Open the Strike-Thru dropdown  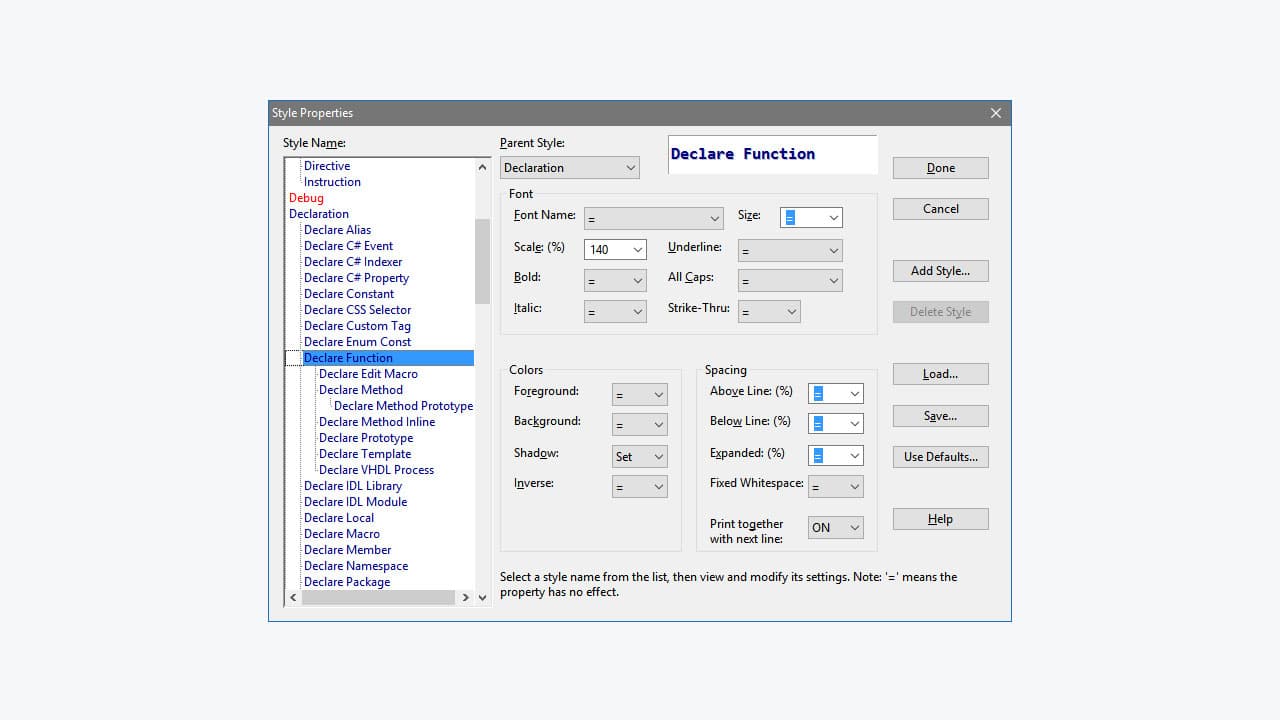click(768, 311)
